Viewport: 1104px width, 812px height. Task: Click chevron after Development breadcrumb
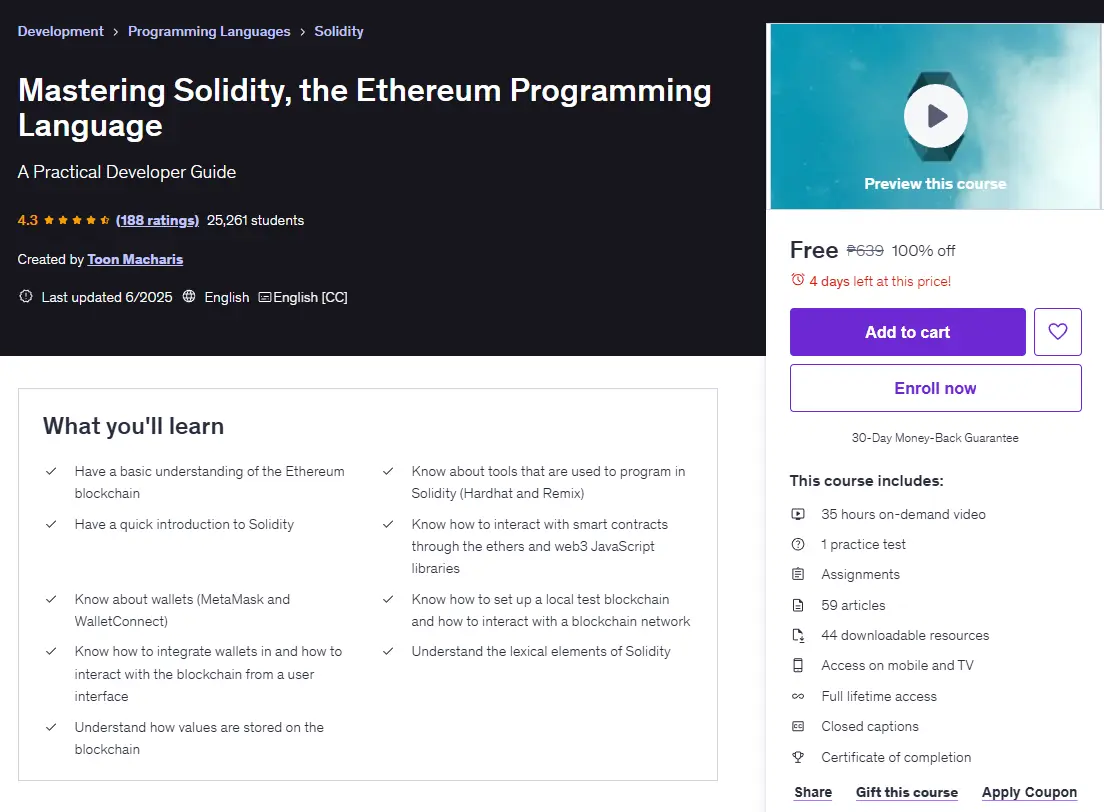pos(115,32)
